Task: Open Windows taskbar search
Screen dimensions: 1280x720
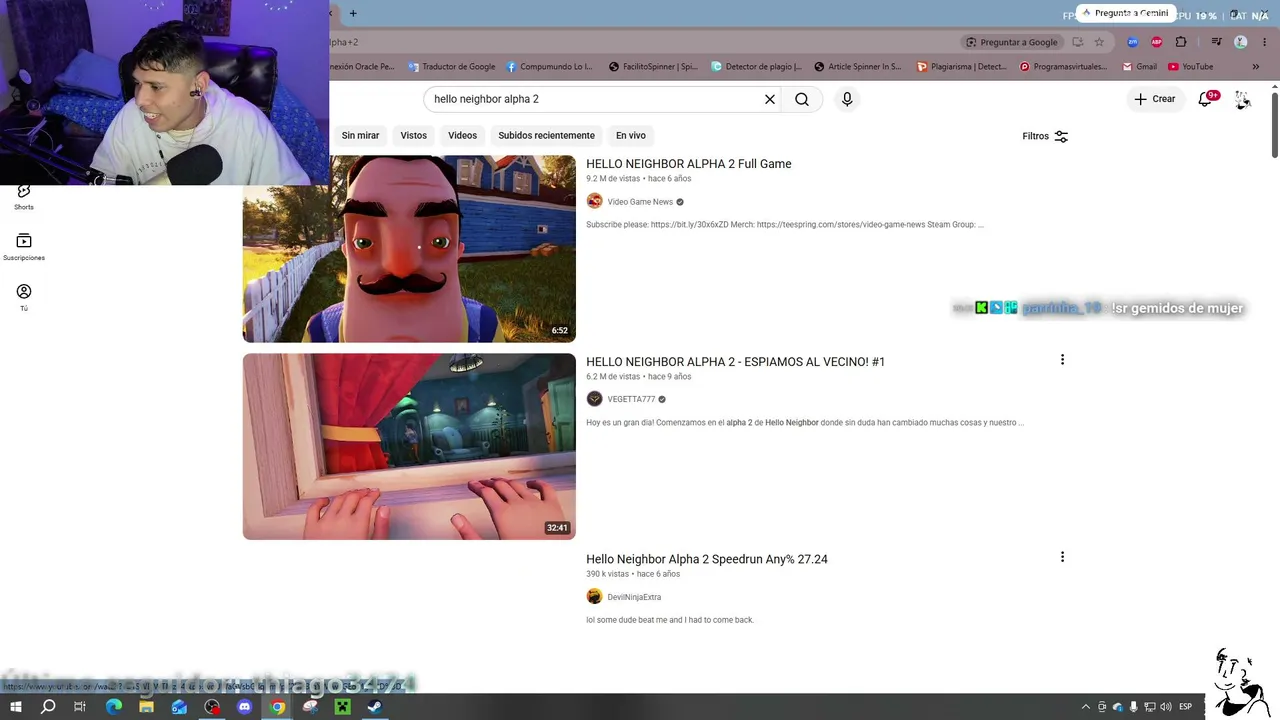Action: [x=48, y=707]
